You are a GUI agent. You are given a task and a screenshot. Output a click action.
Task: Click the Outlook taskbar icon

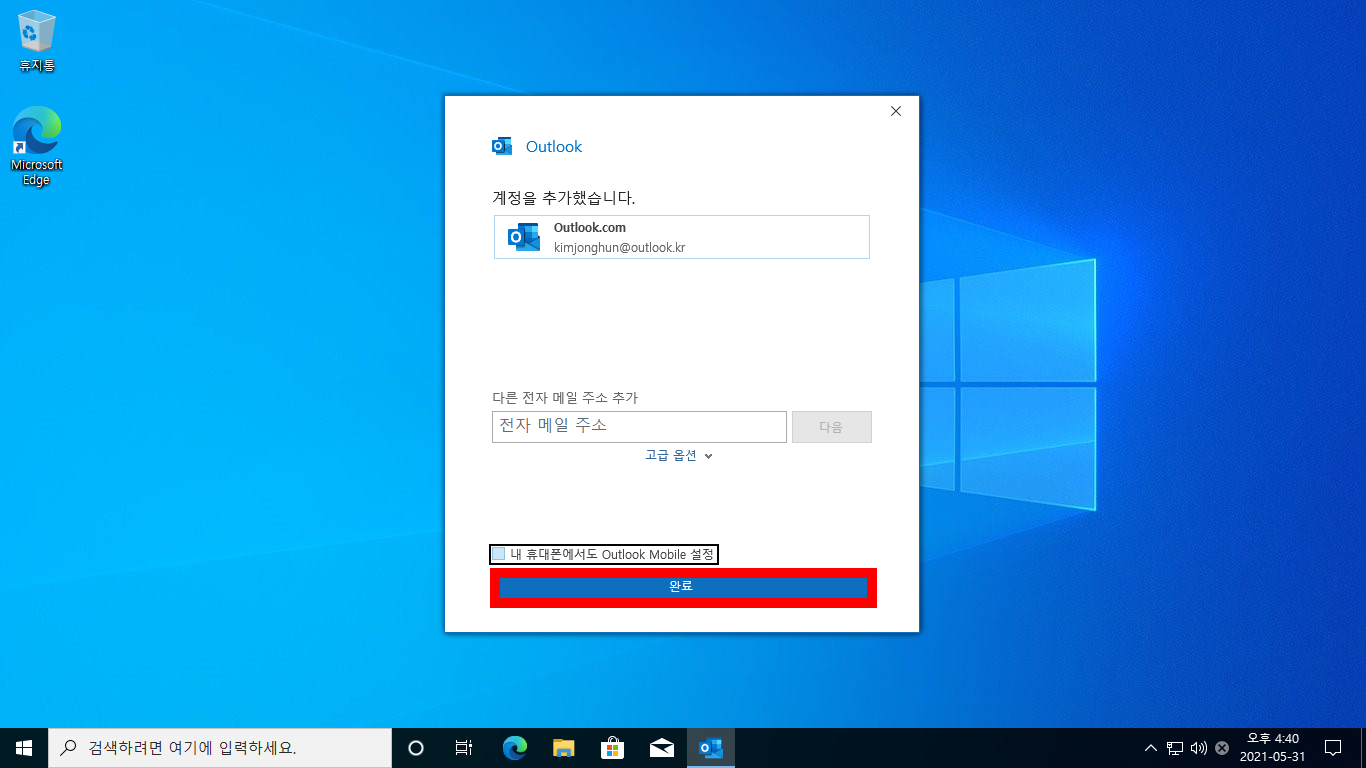point(711,748)
